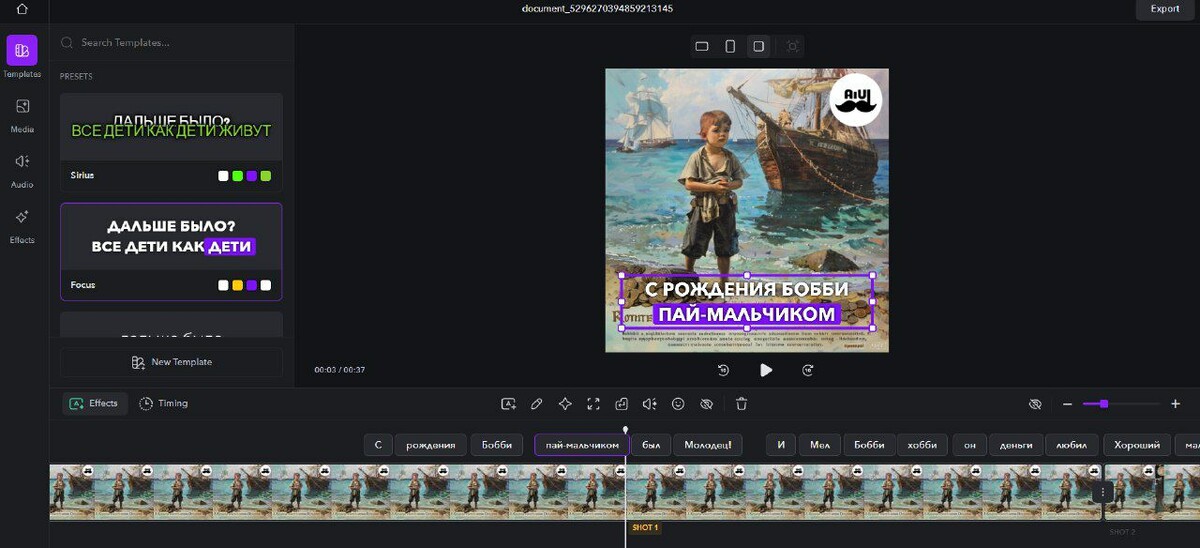This screenshot has width=1200, height=548.
Task: Open the Audio sidebar panel
Action: pyautogui.click(x=22, y=169)
